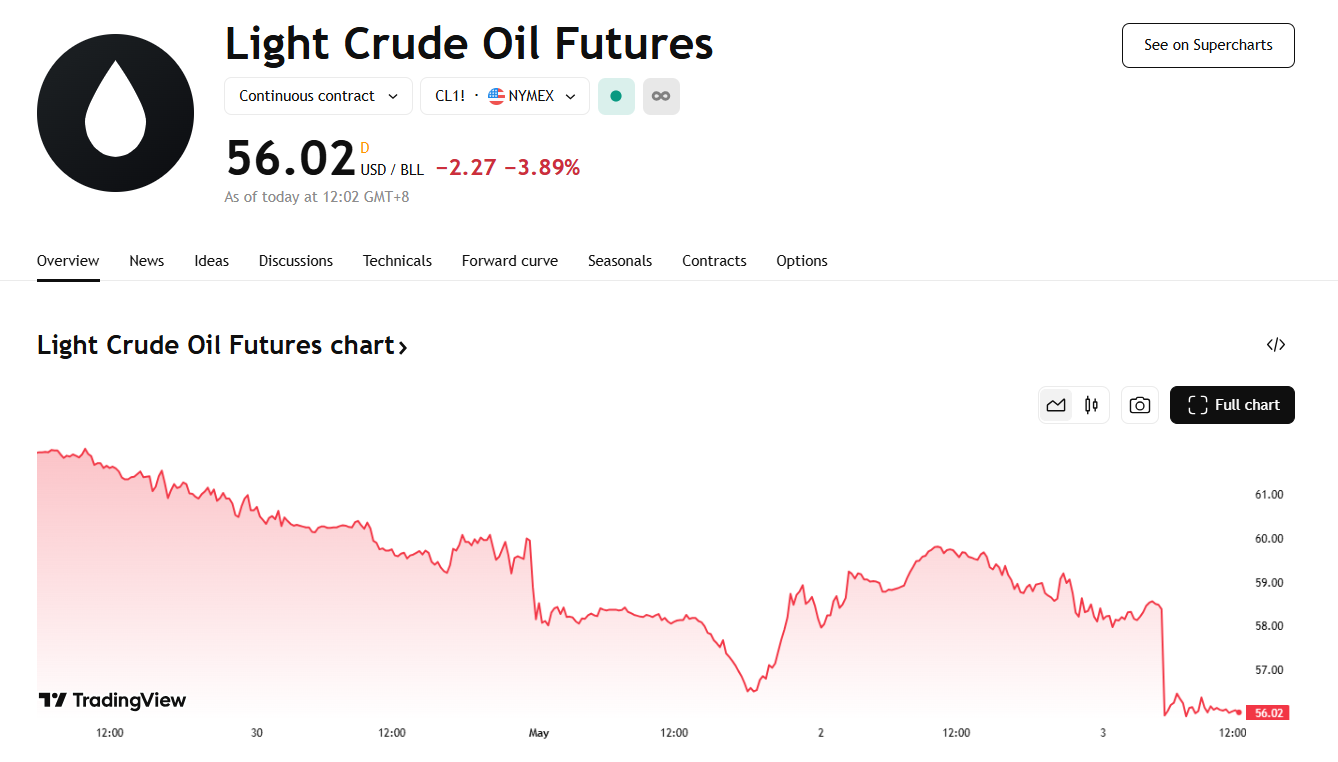Open the Light Crude Oil Futures chart link
Image resolution: width=1338 pixels, height=762 pixels.
222,346
